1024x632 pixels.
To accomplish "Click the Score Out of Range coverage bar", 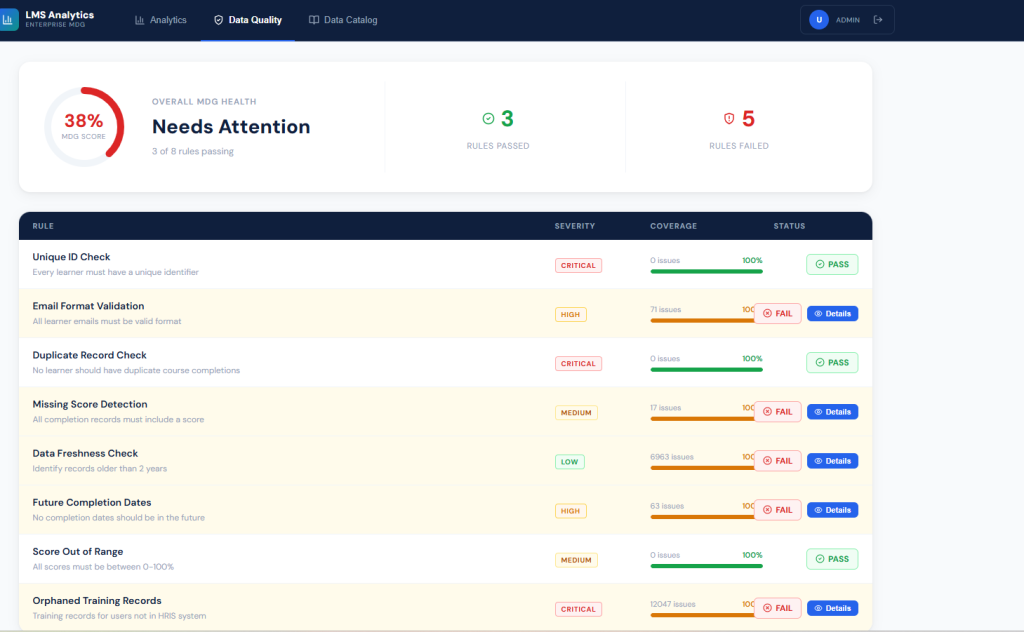I will pyautogui.click(x=706, y=566).
